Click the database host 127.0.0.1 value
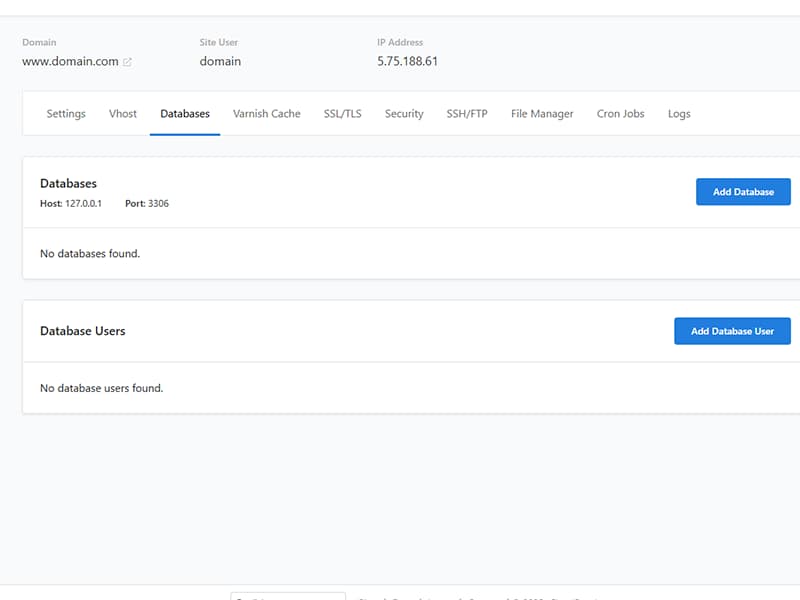 point(83,204)
